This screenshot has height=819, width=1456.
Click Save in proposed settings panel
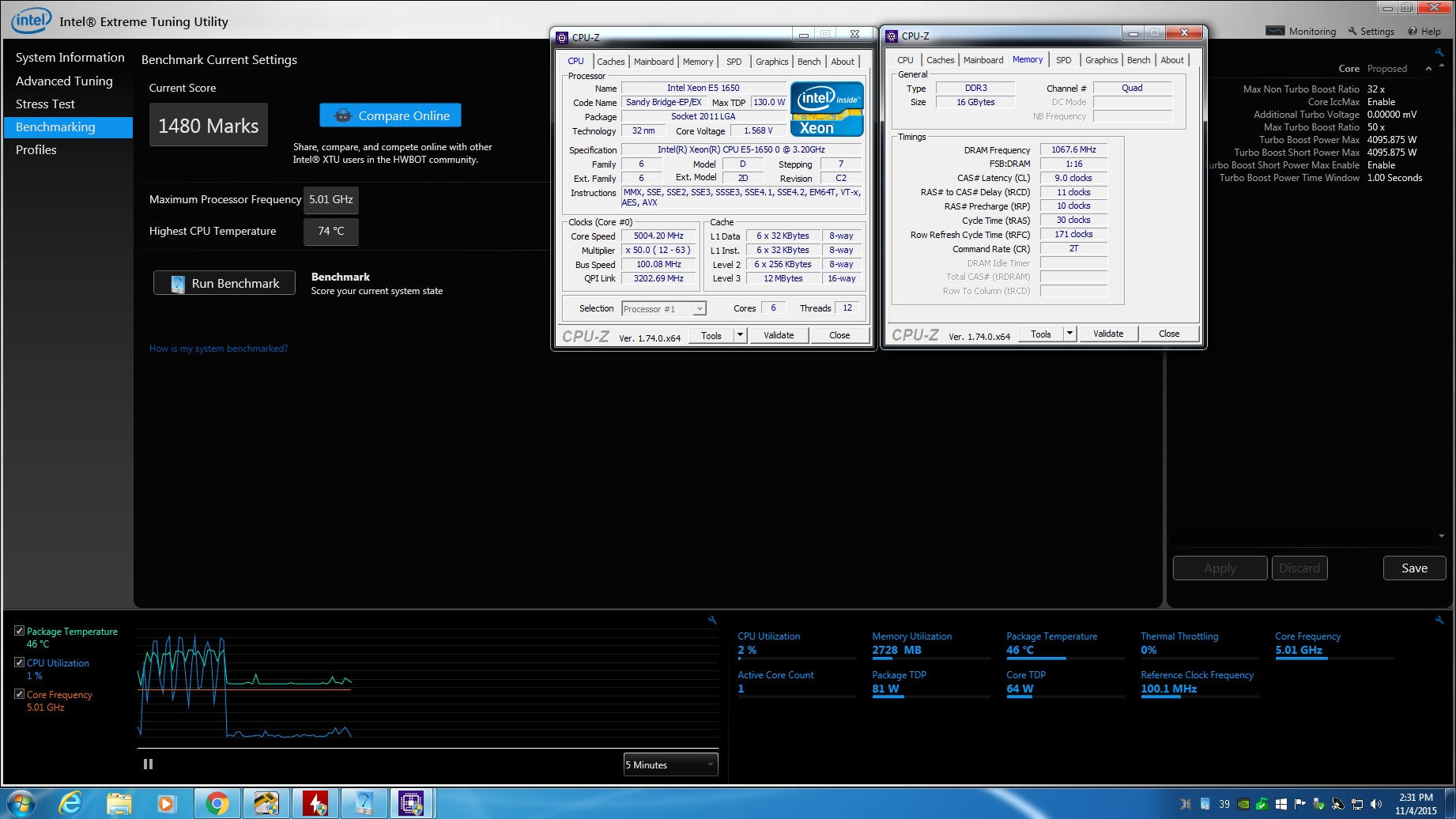click(1414, 568)
